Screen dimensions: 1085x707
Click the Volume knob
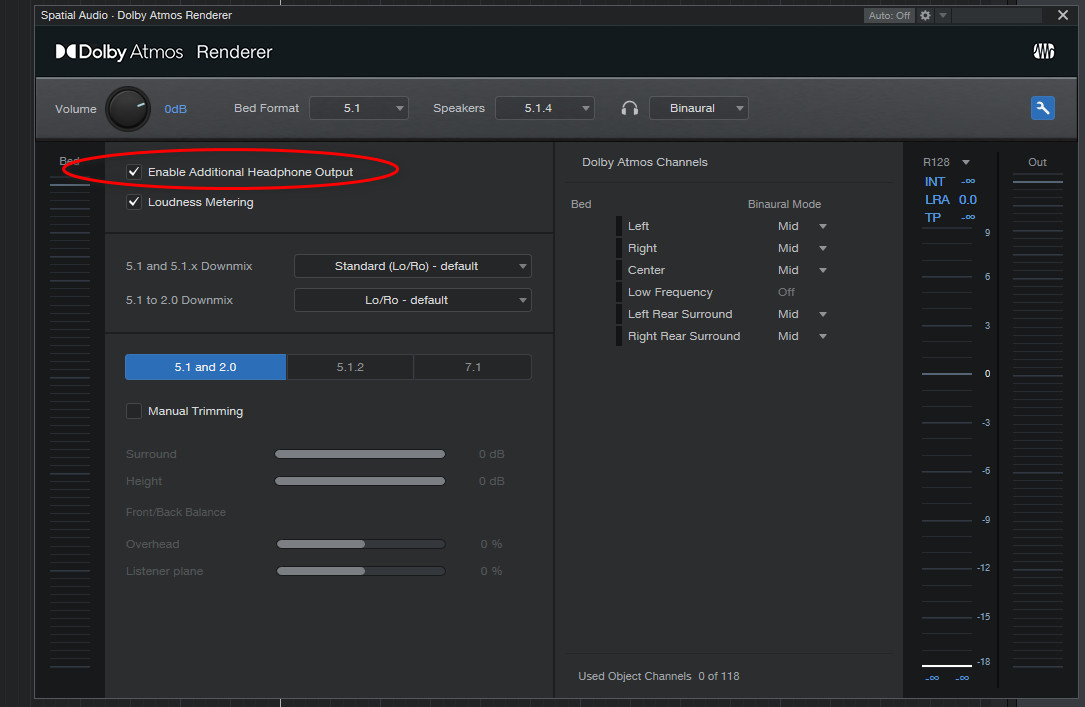tap(128, 109)
